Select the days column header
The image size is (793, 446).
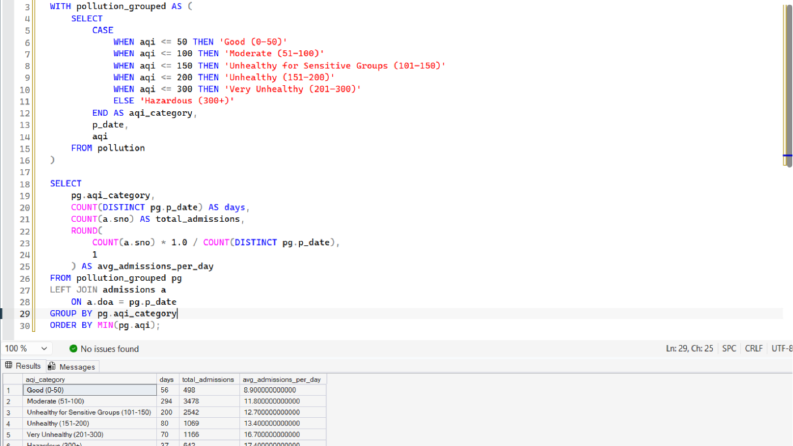click(168, 379)
